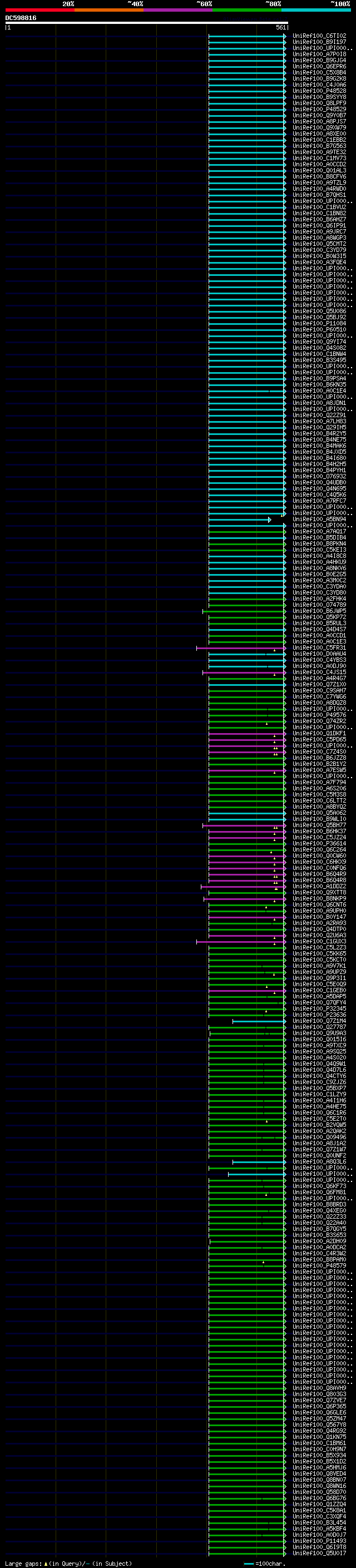Select hit label UniRef100_A4R4G7
356x1568 pixels.
point(319,678)
